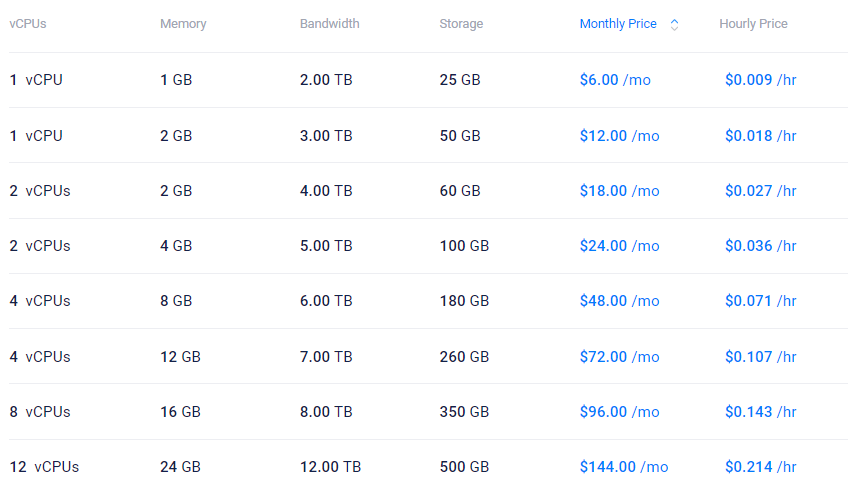Click the Storage column header
862x502 pixels.
tap(461, 24)
